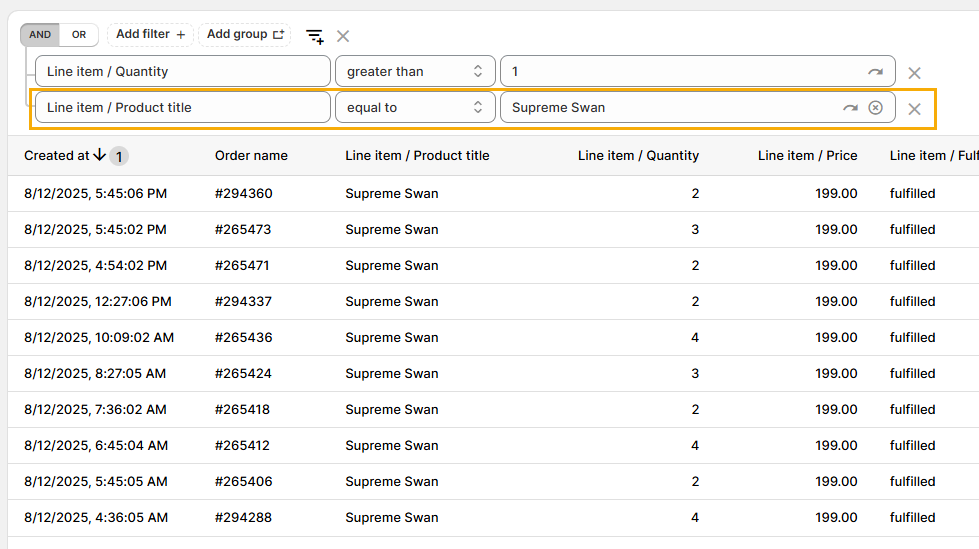Click the Add filter button
The image size is (979, 549).
tap(150, 35)
